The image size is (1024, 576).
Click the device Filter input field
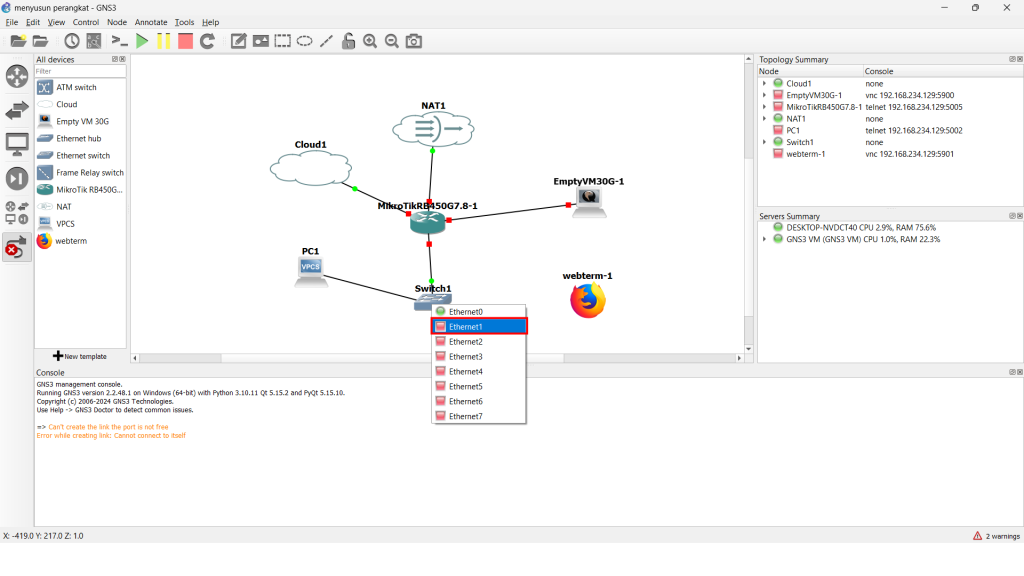(80, 71)
